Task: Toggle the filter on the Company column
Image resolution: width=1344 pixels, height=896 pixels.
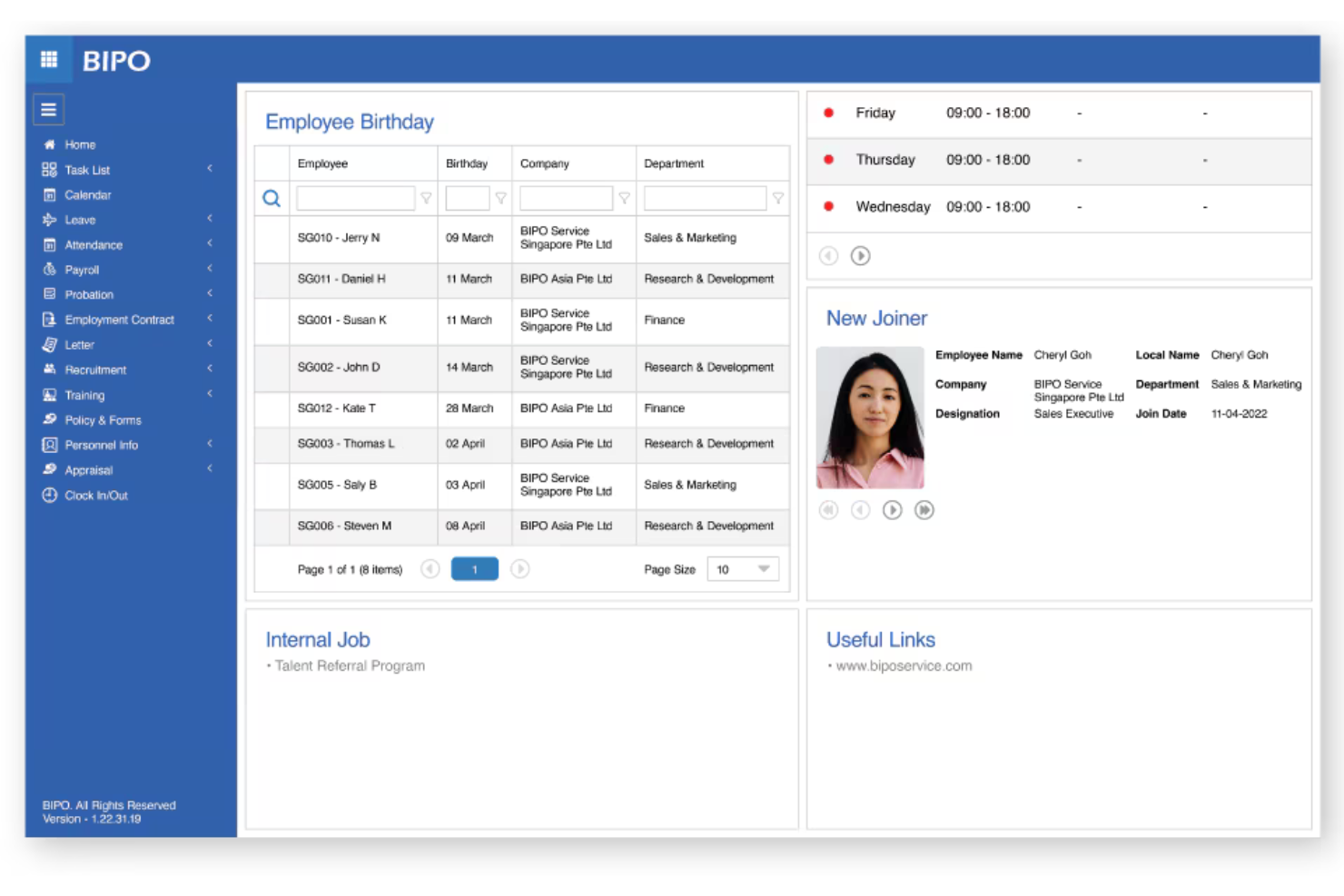Action: coord(625,198)
